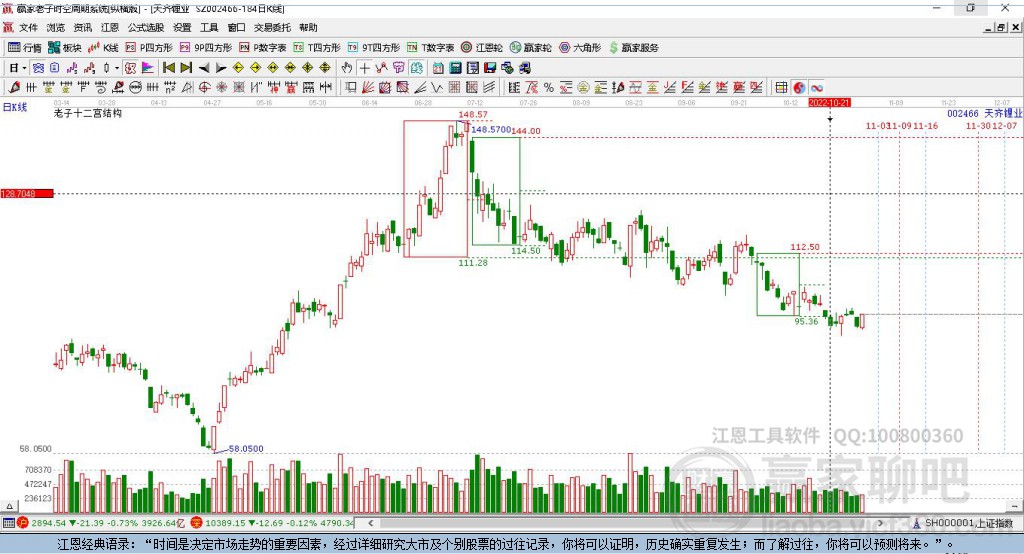Screen dimensions: 1024x554
Task: Step chart left with black arrow
Action: point(204,68)
